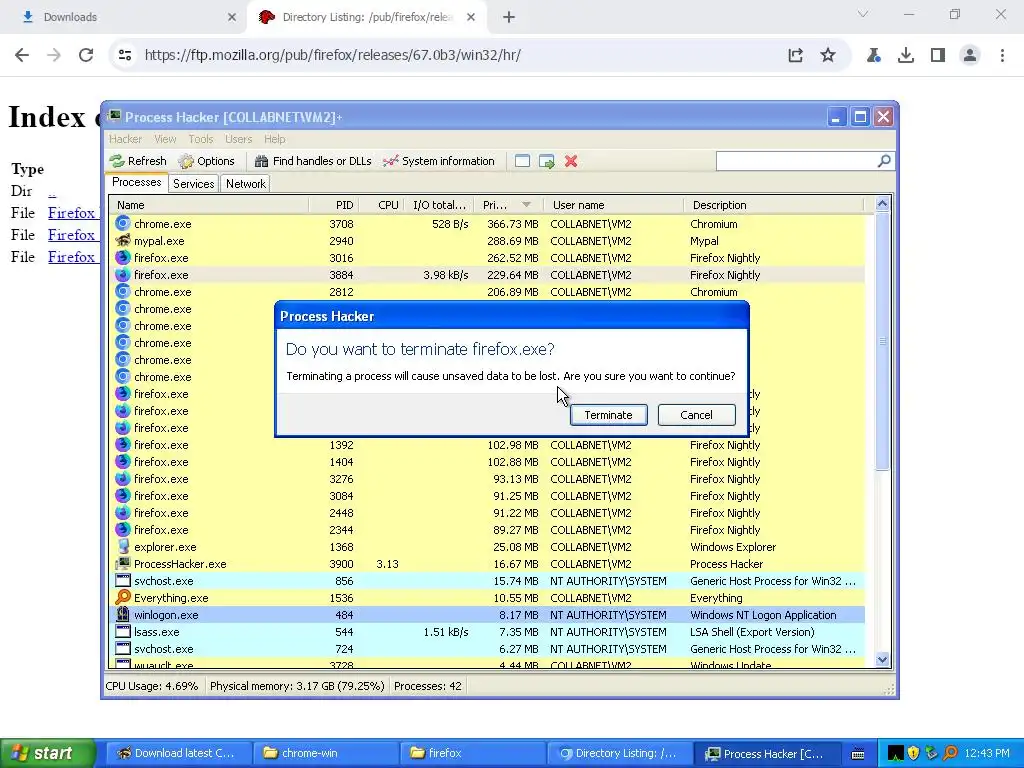Open System information window
The height and width of the screenshot is (768, 1024).
[439, 161]
